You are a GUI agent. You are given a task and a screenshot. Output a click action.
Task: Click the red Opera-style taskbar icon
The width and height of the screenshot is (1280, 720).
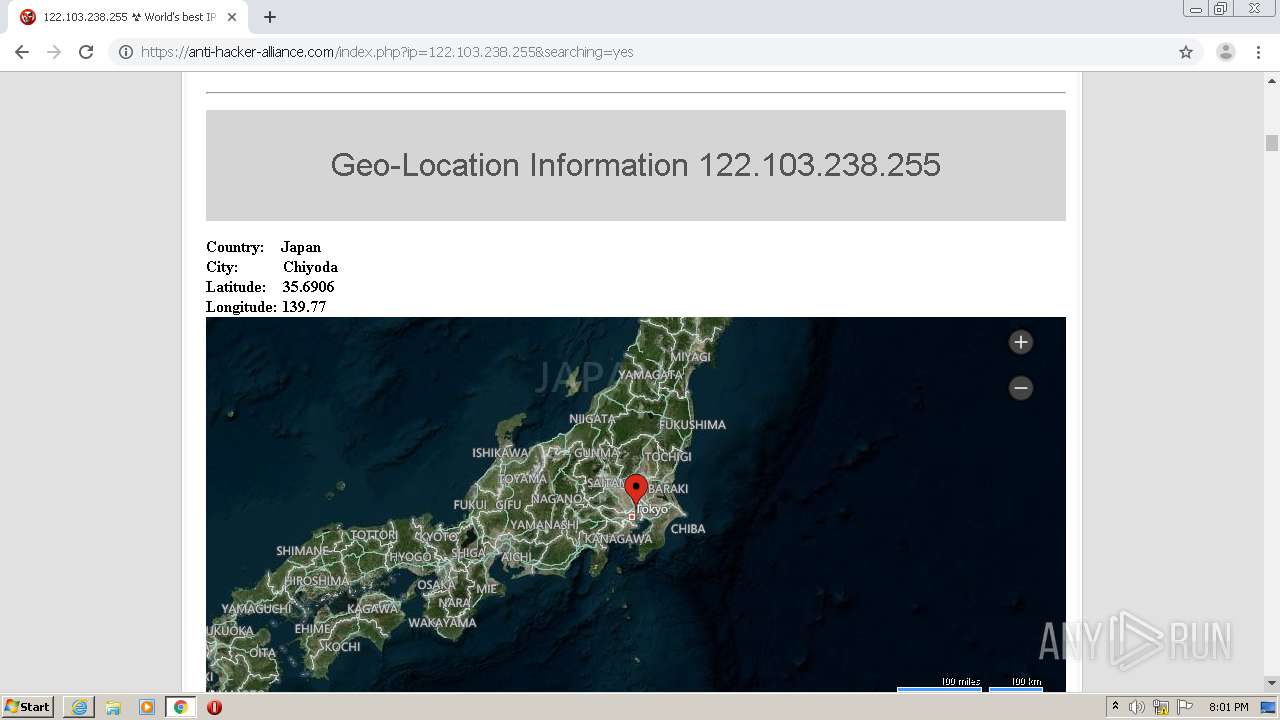tap(214, 707)
